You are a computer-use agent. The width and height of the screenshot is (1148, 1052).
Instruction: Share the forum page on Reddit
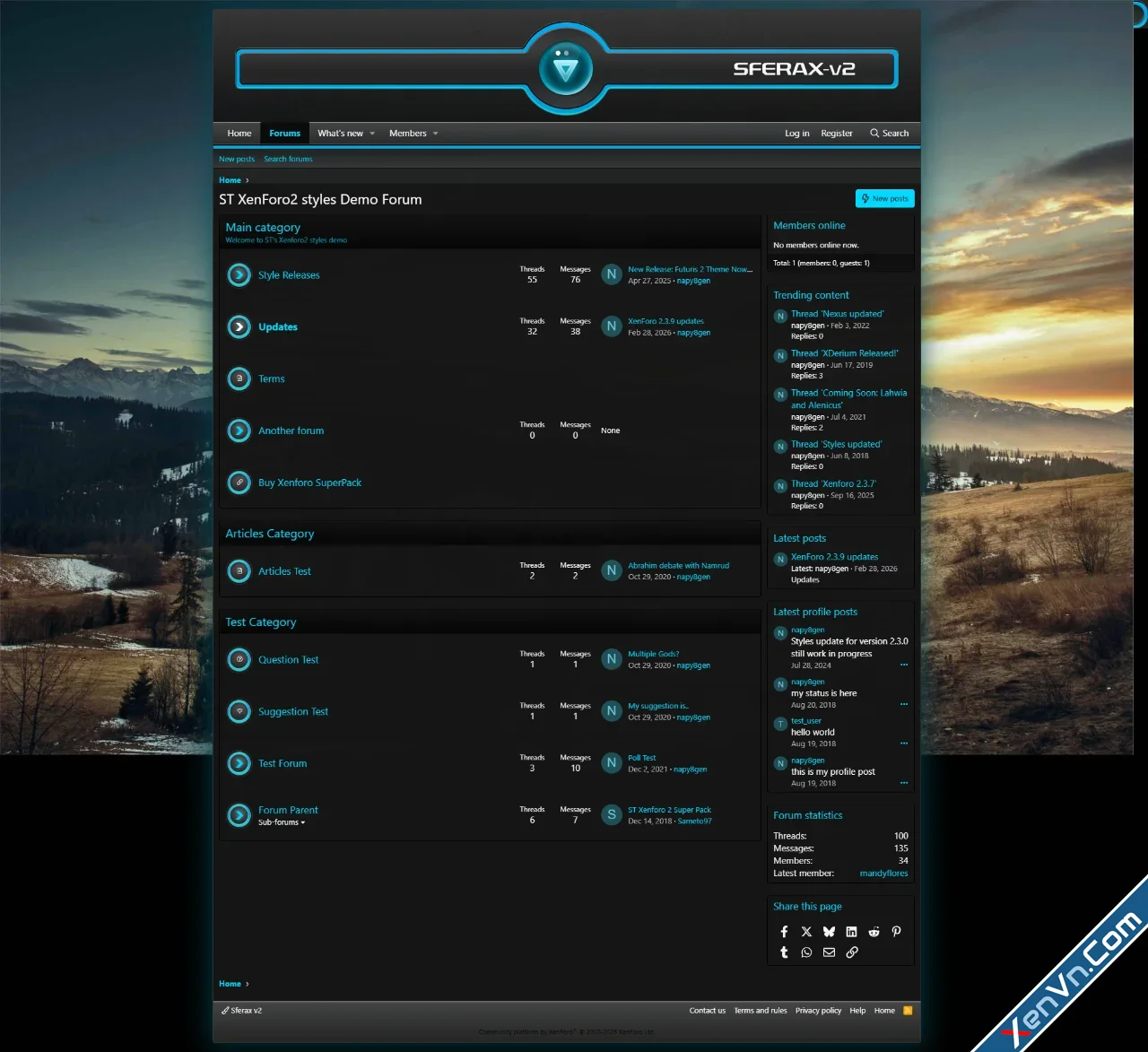coord(874,931)
